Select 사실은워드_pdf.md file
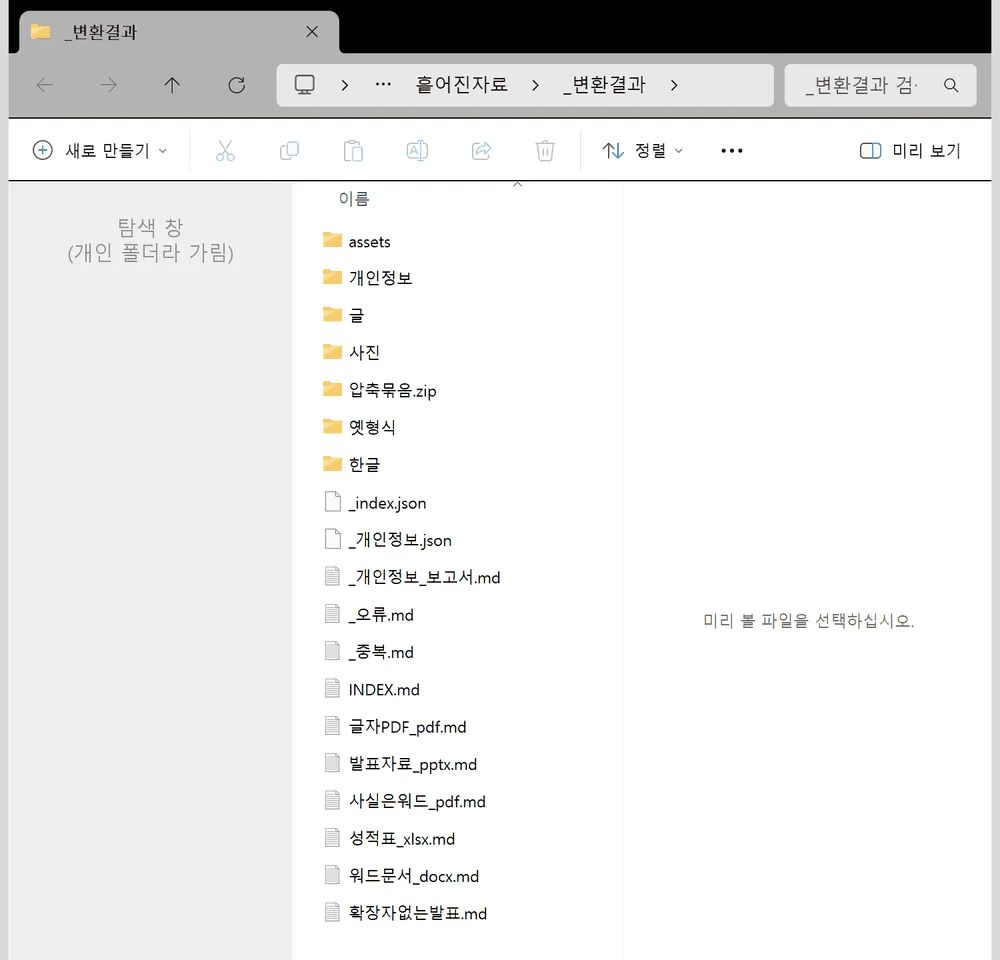This screenshot has height=960, width=1000. tap(405, 801)
